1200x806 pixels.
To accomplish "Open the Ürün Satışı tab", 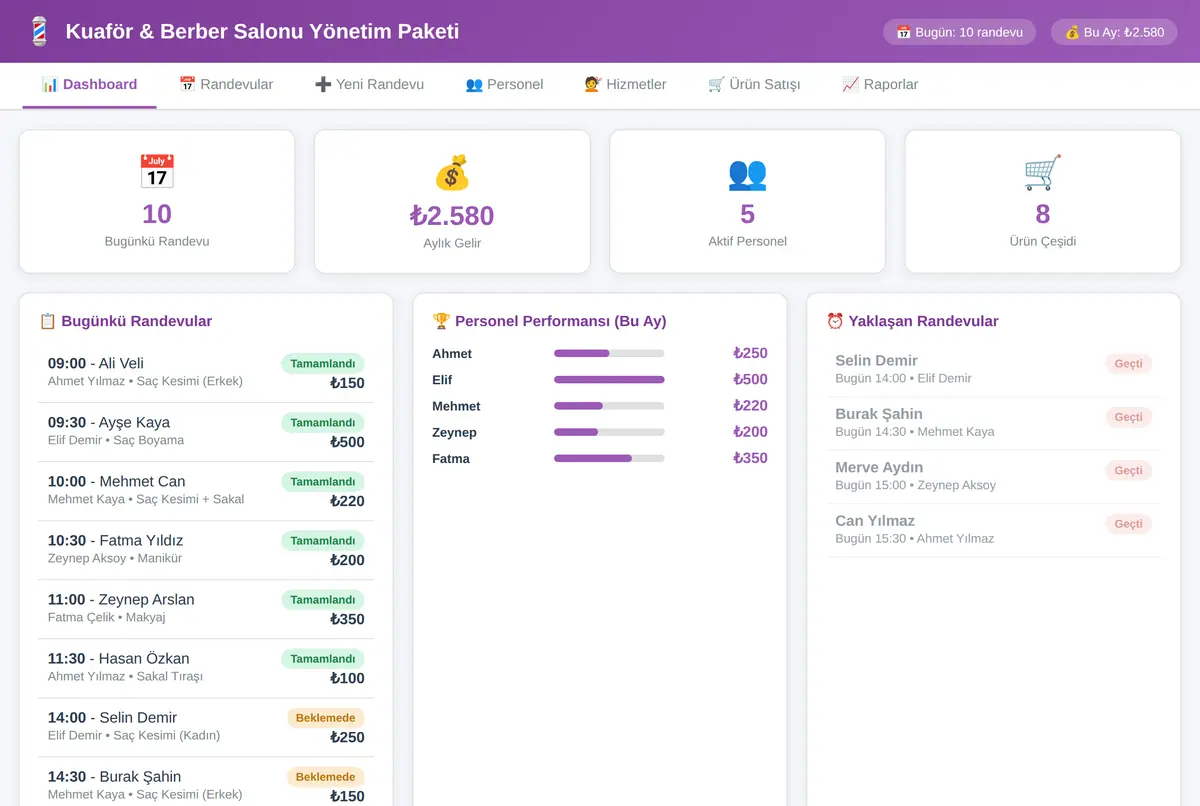I will click(754, 85).
